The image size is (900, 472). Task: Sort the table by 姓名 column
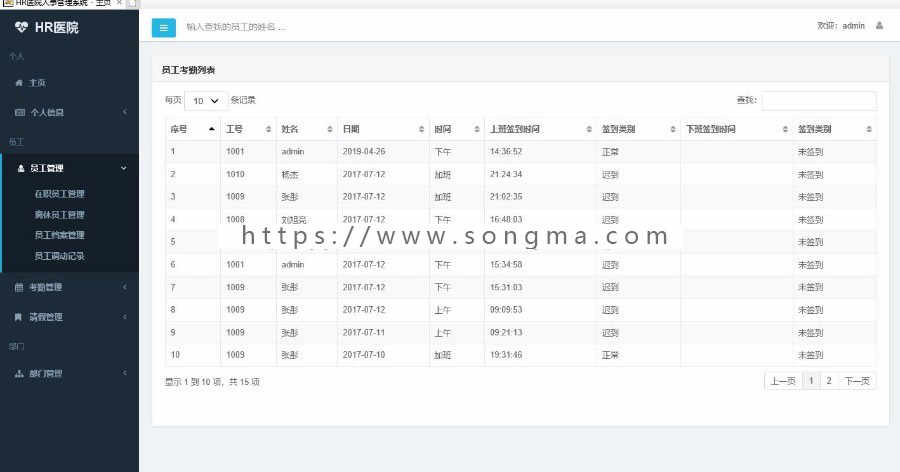click(x=307, y=129)
